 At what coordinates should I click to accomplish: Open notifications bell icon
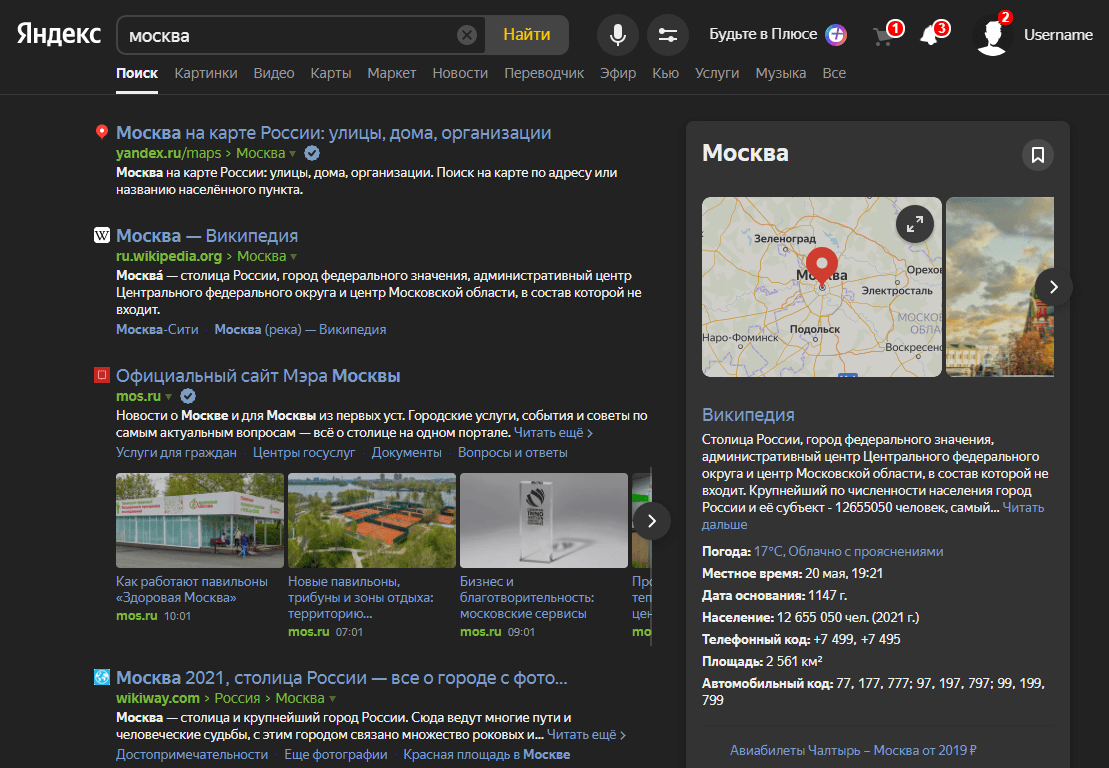[x=929, y=35]
